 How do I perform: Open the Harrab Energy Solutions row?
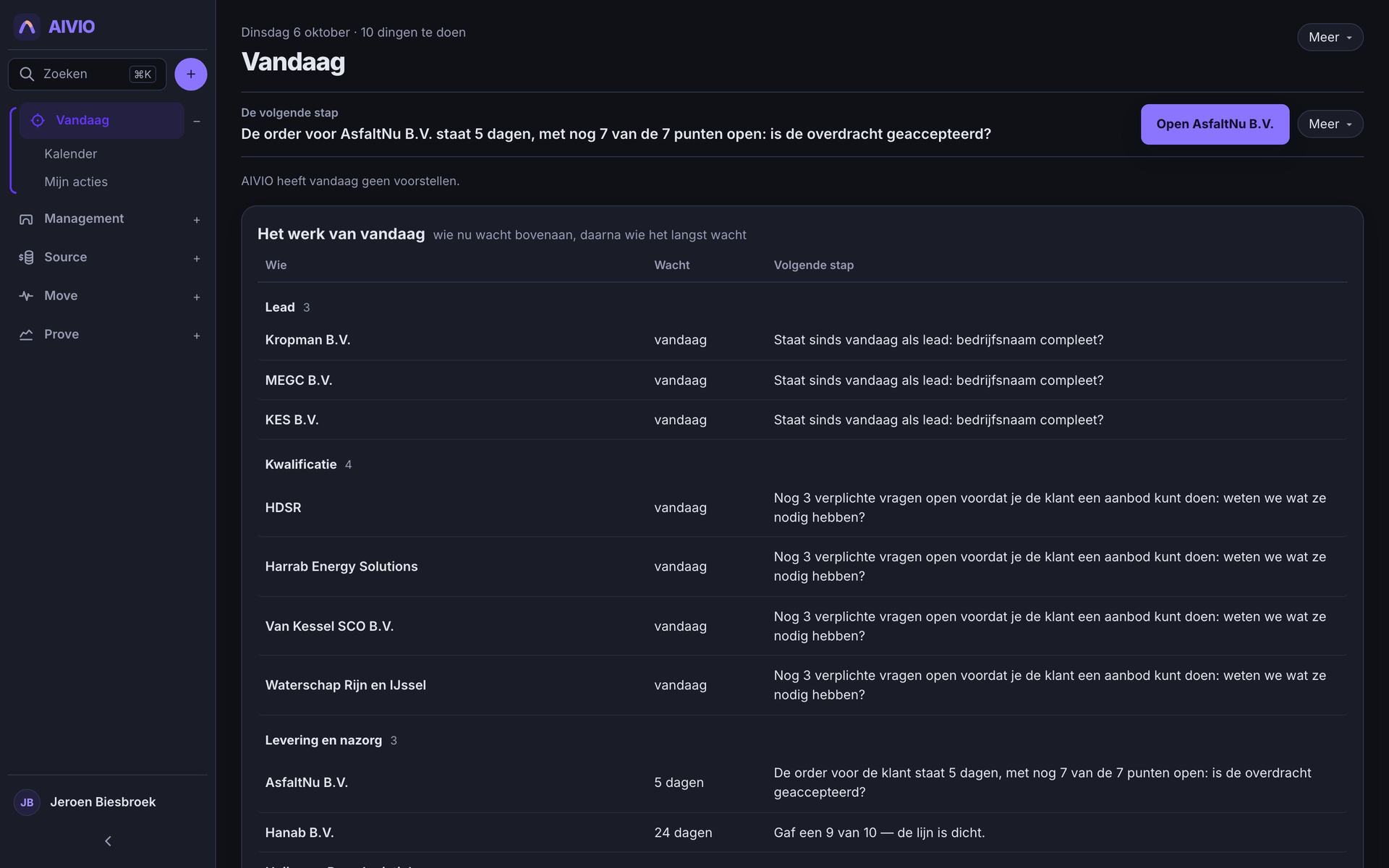[x=802, y=566]
